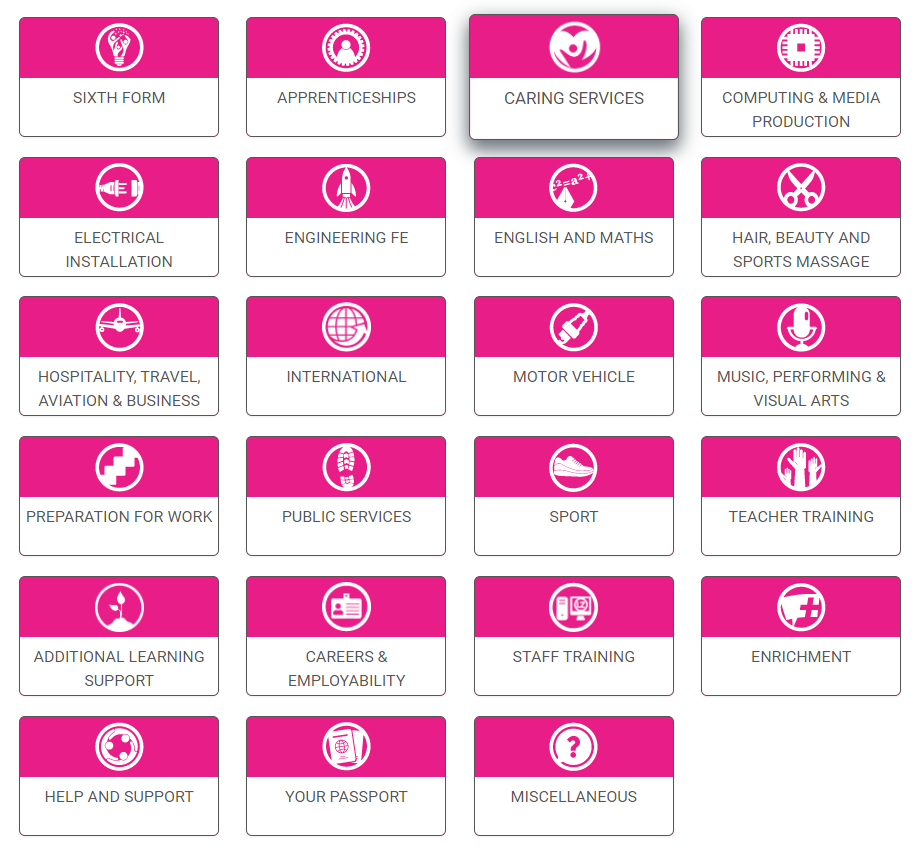This screenshot has width=921, height=854.
Task: Open MISCELLANEOUS category label
Action: tap(573, 796)
